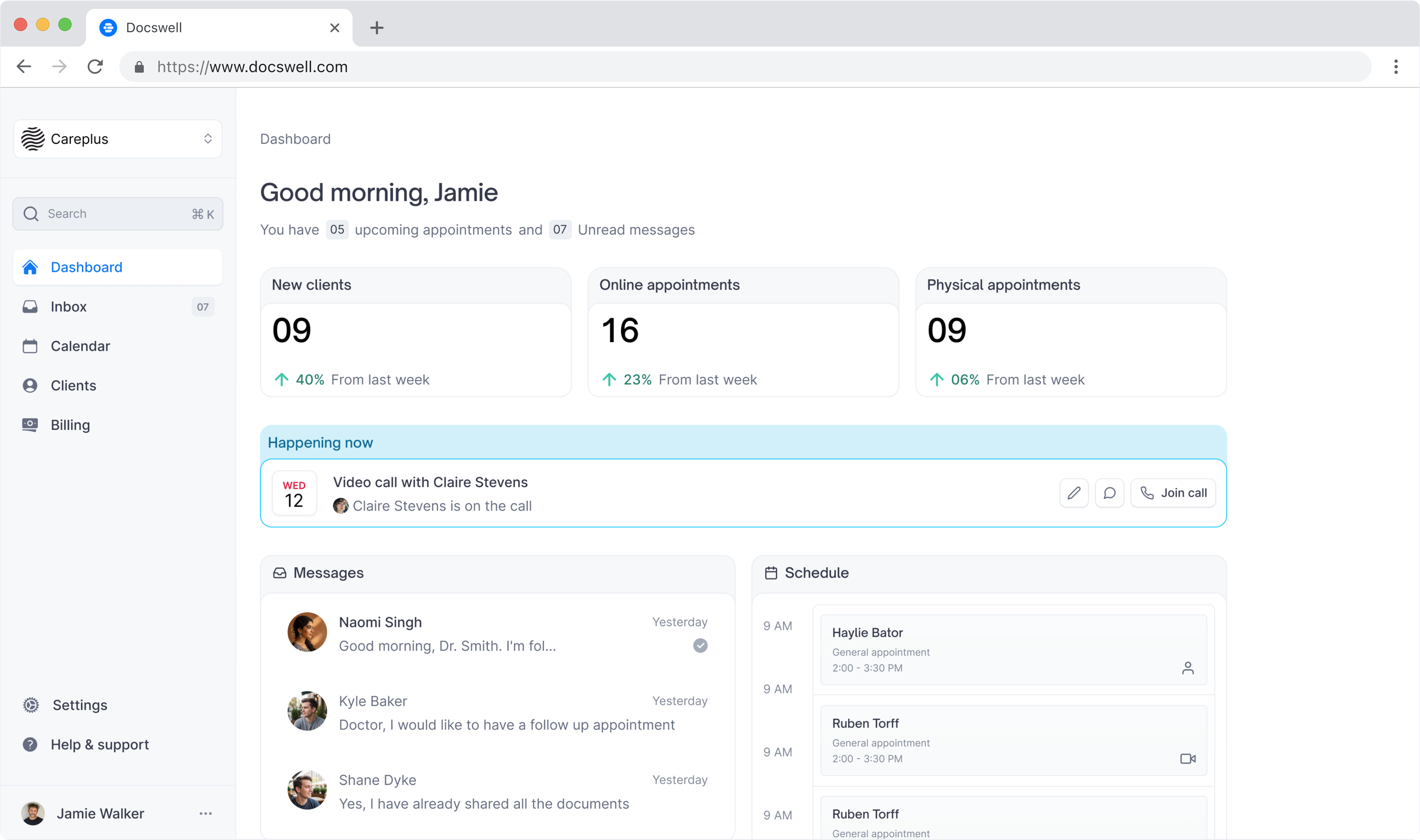
Task: Click the magnifier icon in Search
Action: coord(31,214)
